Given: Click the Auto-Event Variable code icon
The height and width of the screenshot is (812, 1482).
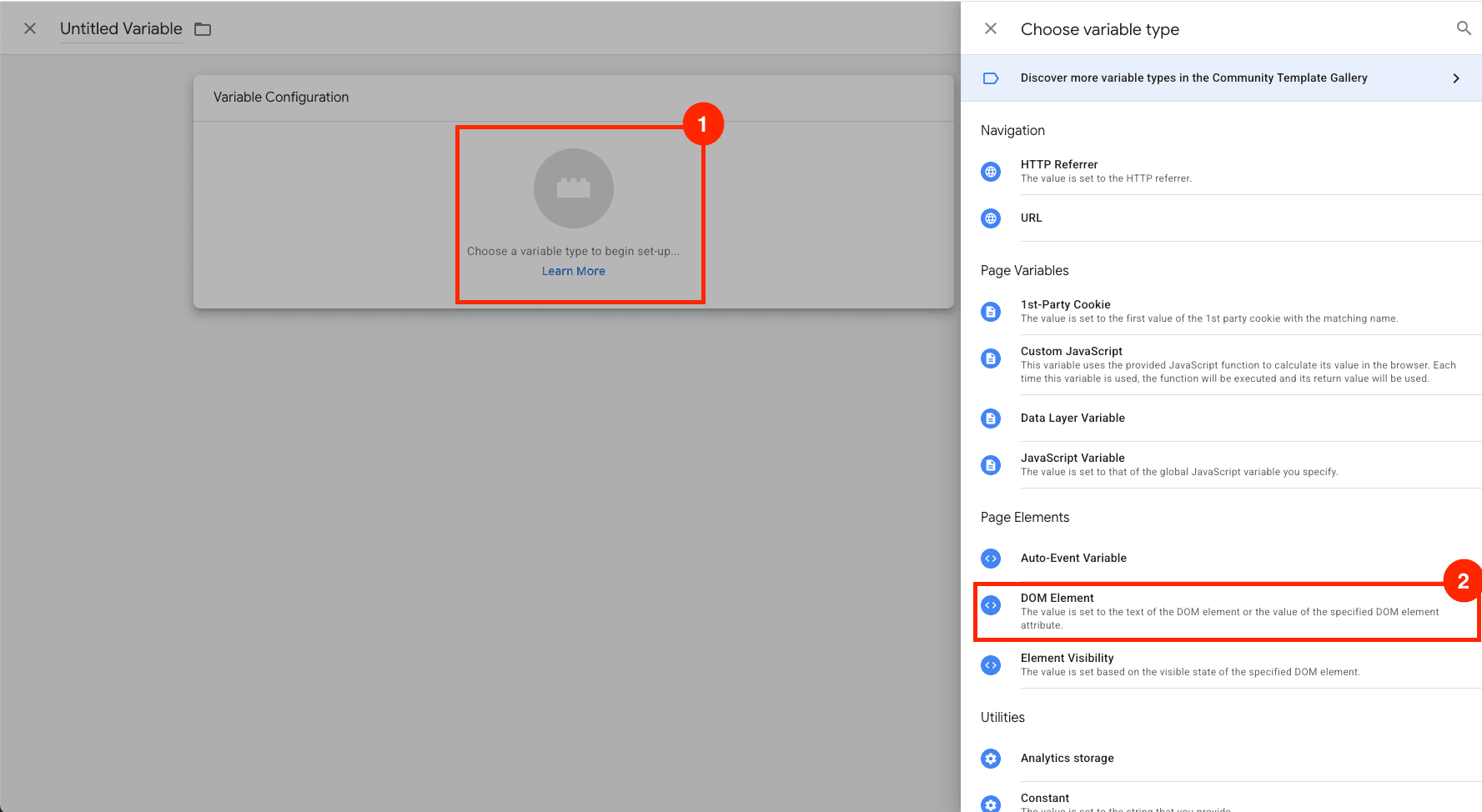Looking at the screenshot, I should click(x=991, y=559).
